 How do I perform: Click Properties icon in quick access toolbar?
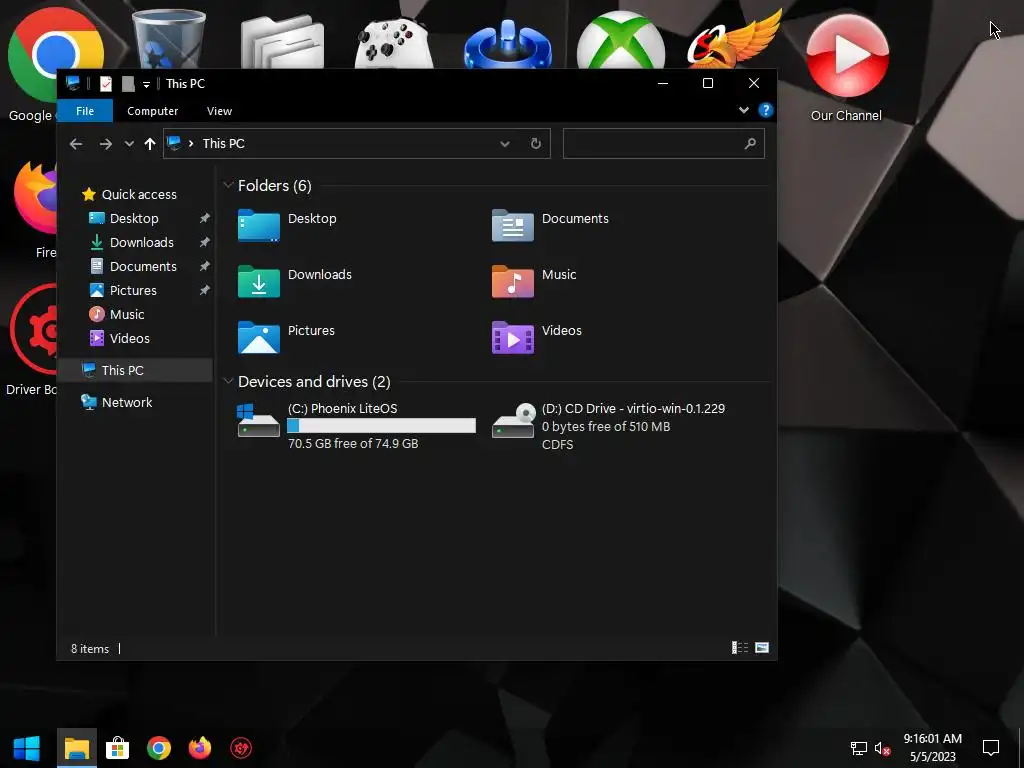coord(106,84)
